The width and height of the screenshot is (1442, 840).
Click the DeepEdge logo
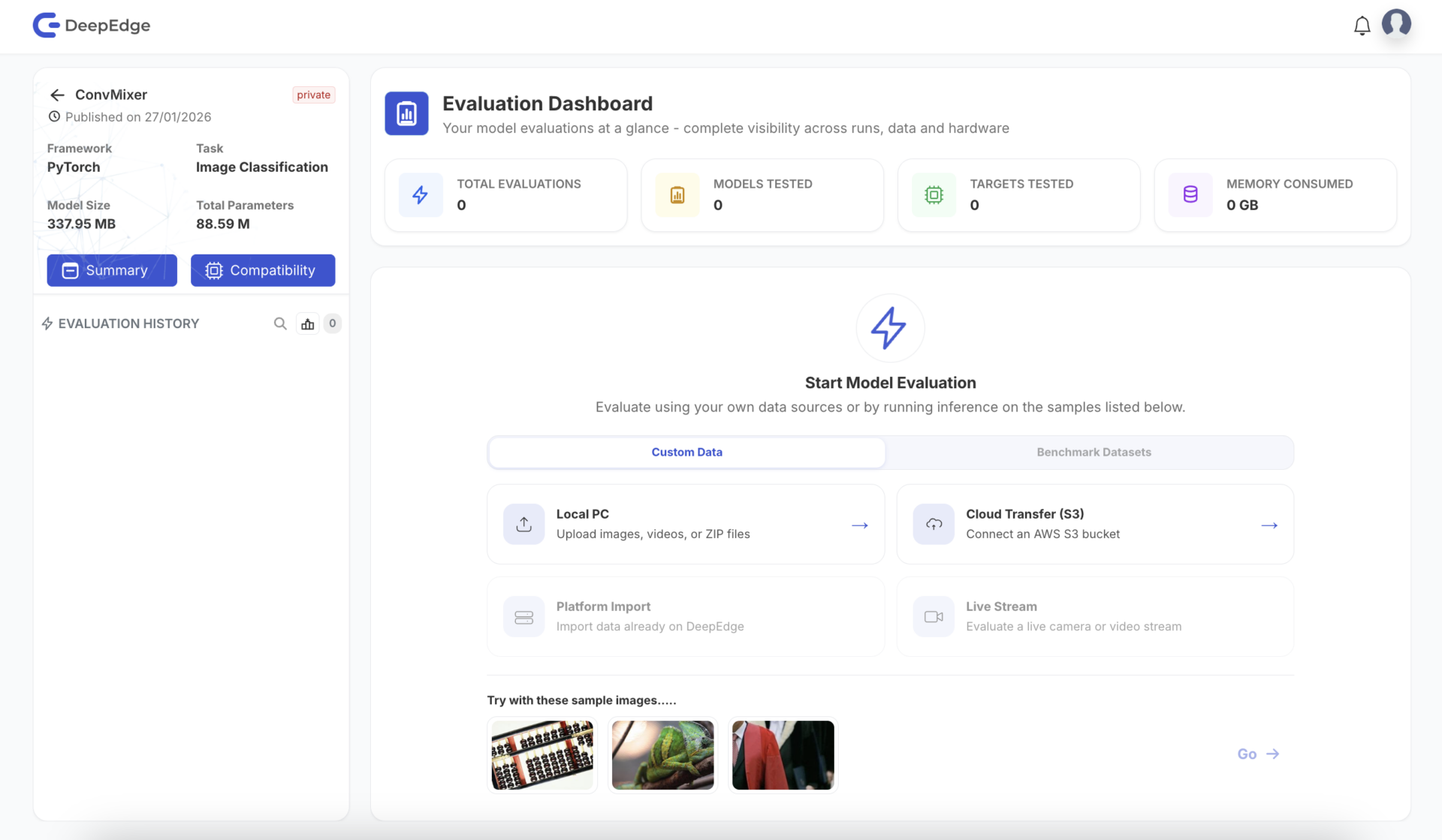(92, 25)
